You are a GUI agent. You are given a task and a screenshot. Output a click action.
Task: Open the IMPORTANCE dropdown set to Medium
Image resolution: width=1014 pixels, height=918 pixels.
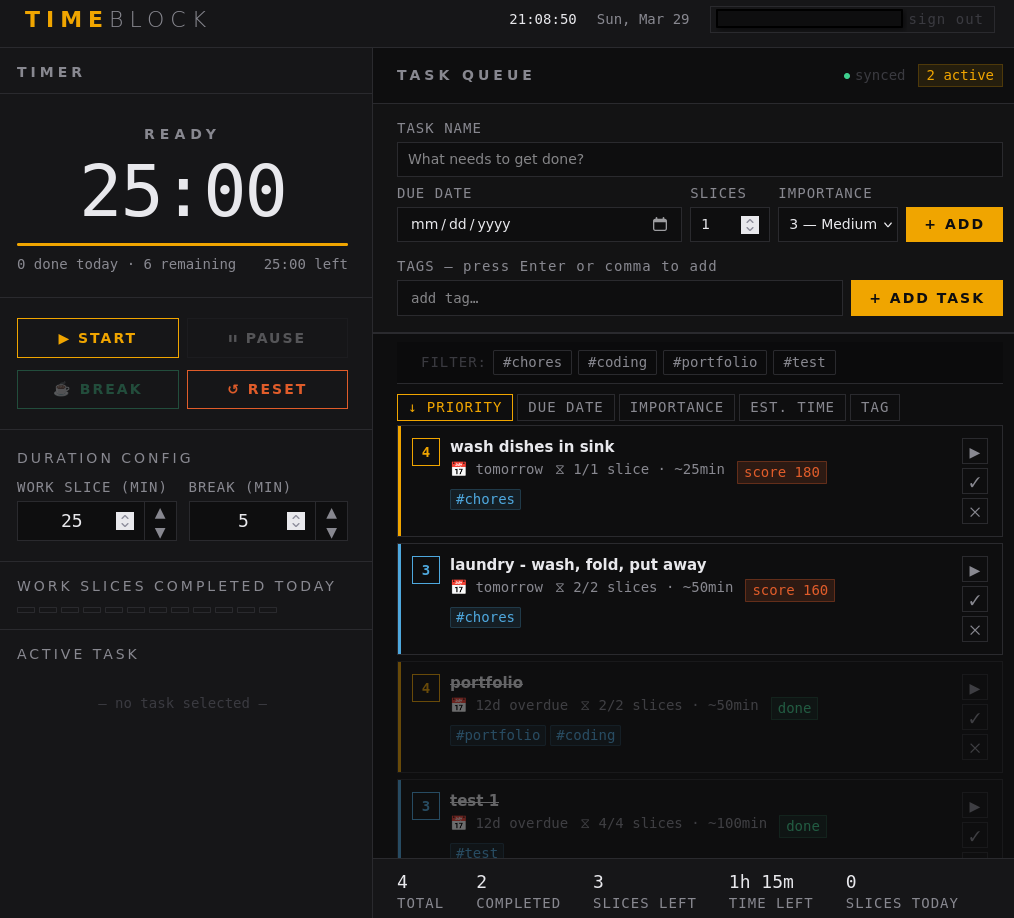coord(836,224)
